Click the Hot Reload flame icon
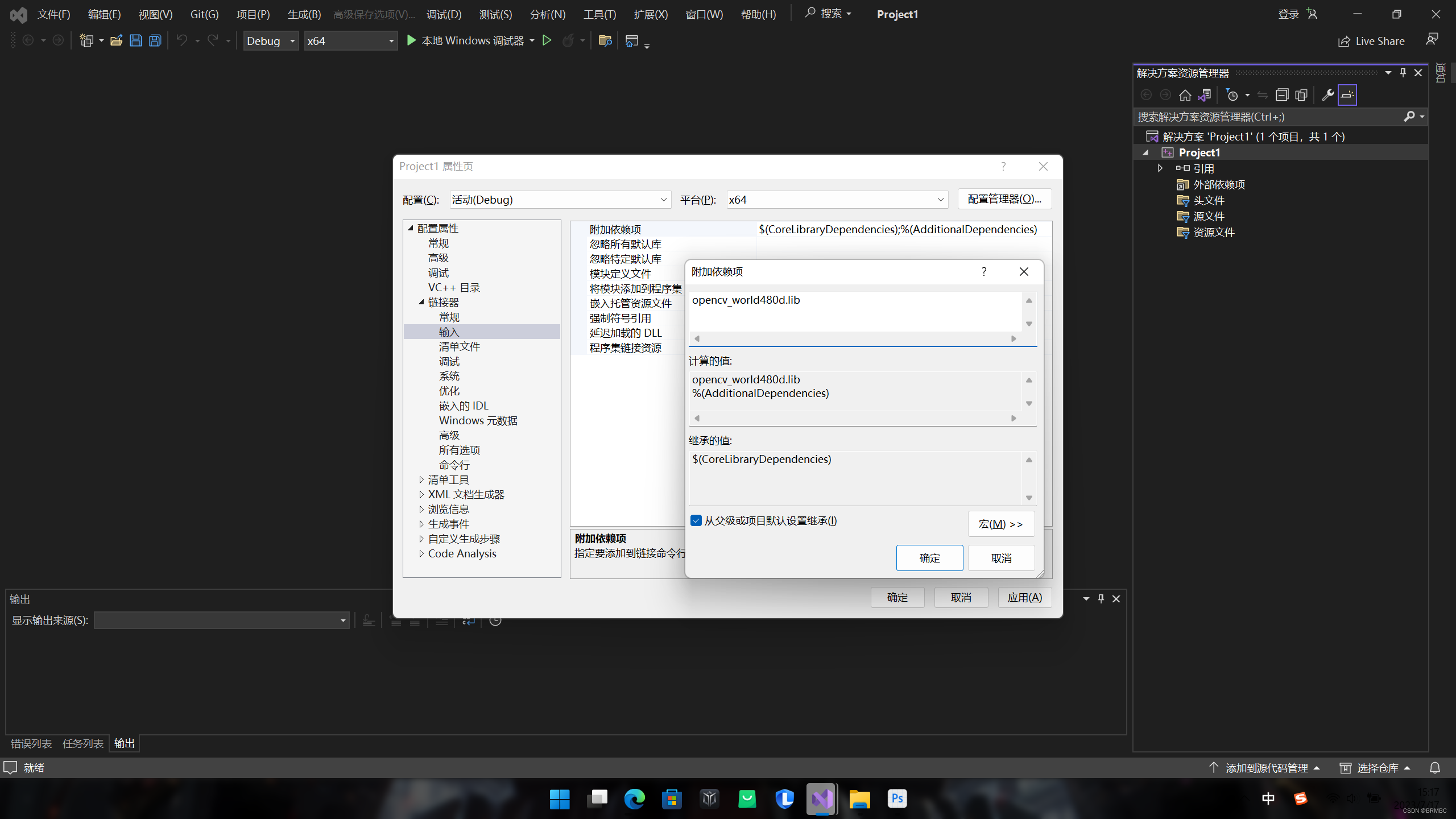The height and width of the screenshot is (819, 1456). coord(568,40)
